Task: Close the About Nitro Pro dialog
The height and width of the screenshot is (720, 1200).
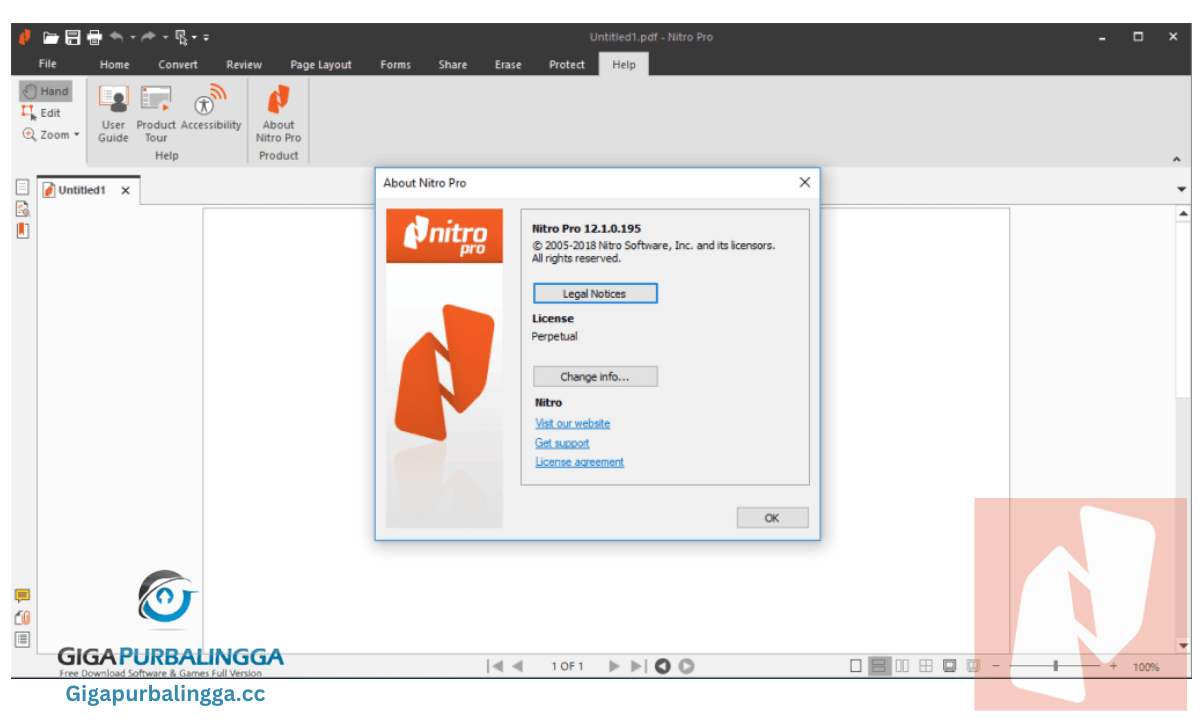Action: pyautogui.click(x=804, y=183)
